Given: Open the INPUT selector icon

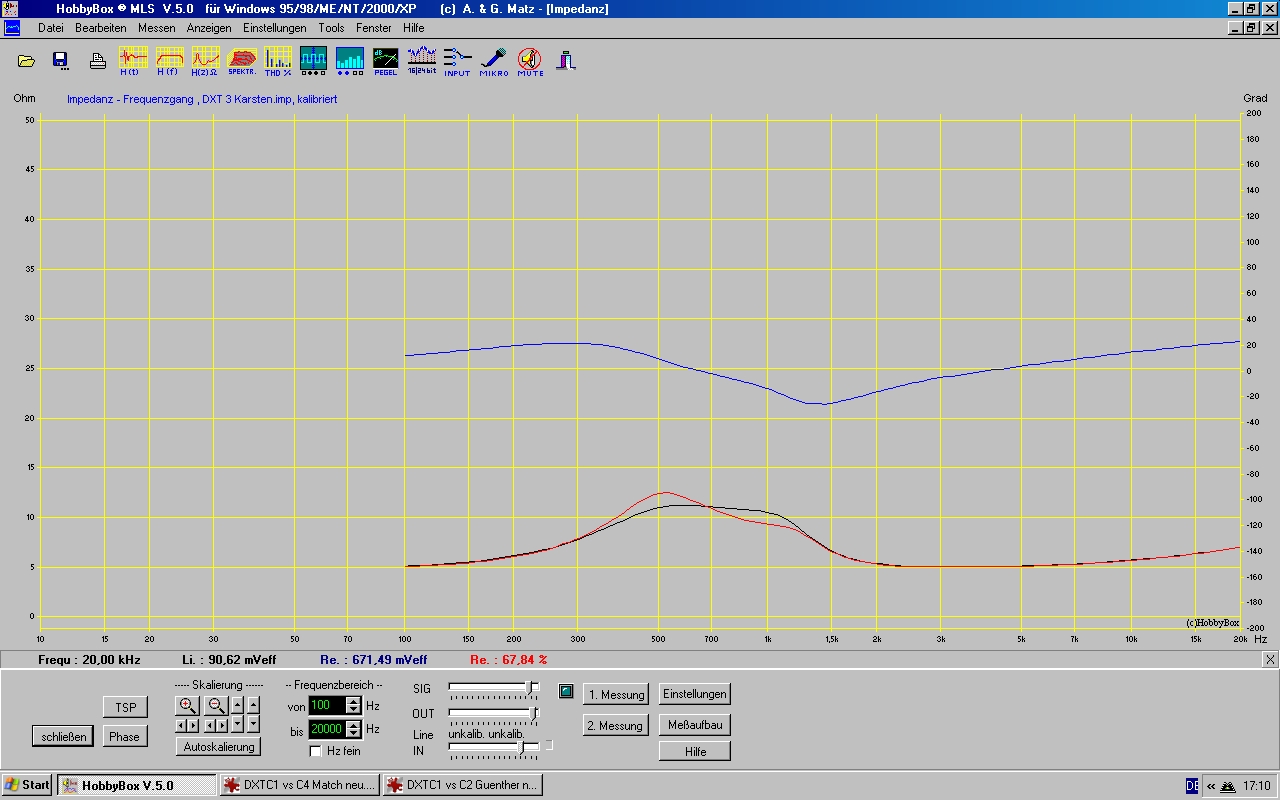Looking at the screenshot, I should pos(457,61).
